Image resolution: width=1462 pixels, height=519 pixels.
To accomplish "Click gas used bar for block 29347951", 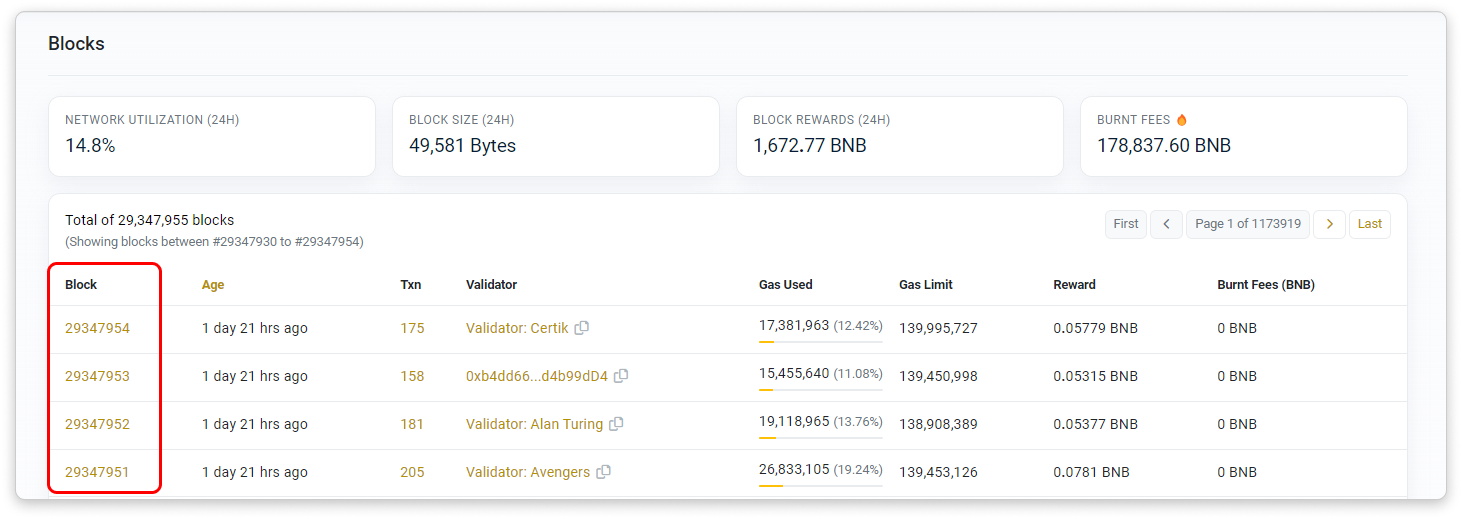I will pos(820,486).
